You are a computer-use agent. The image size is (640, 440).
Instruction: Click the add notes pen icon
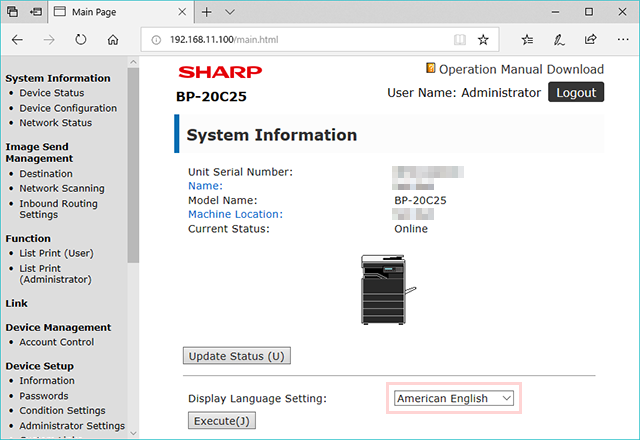click(559, 40)
